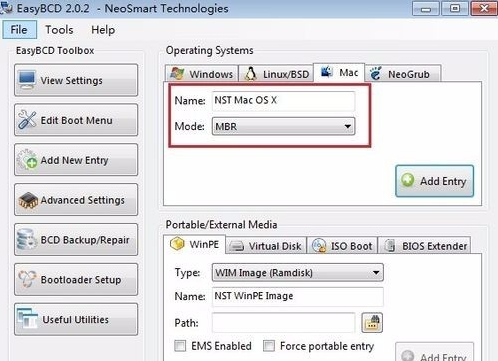
Task: Browse for WinPE path with folder icon
Action: click(372, 323)
